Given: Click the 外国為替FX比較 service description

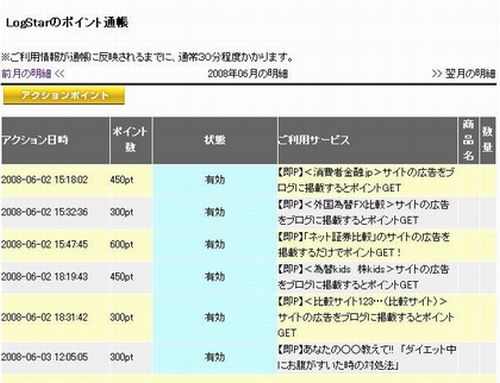Looking at the screenshot, I should click(363, 212).
